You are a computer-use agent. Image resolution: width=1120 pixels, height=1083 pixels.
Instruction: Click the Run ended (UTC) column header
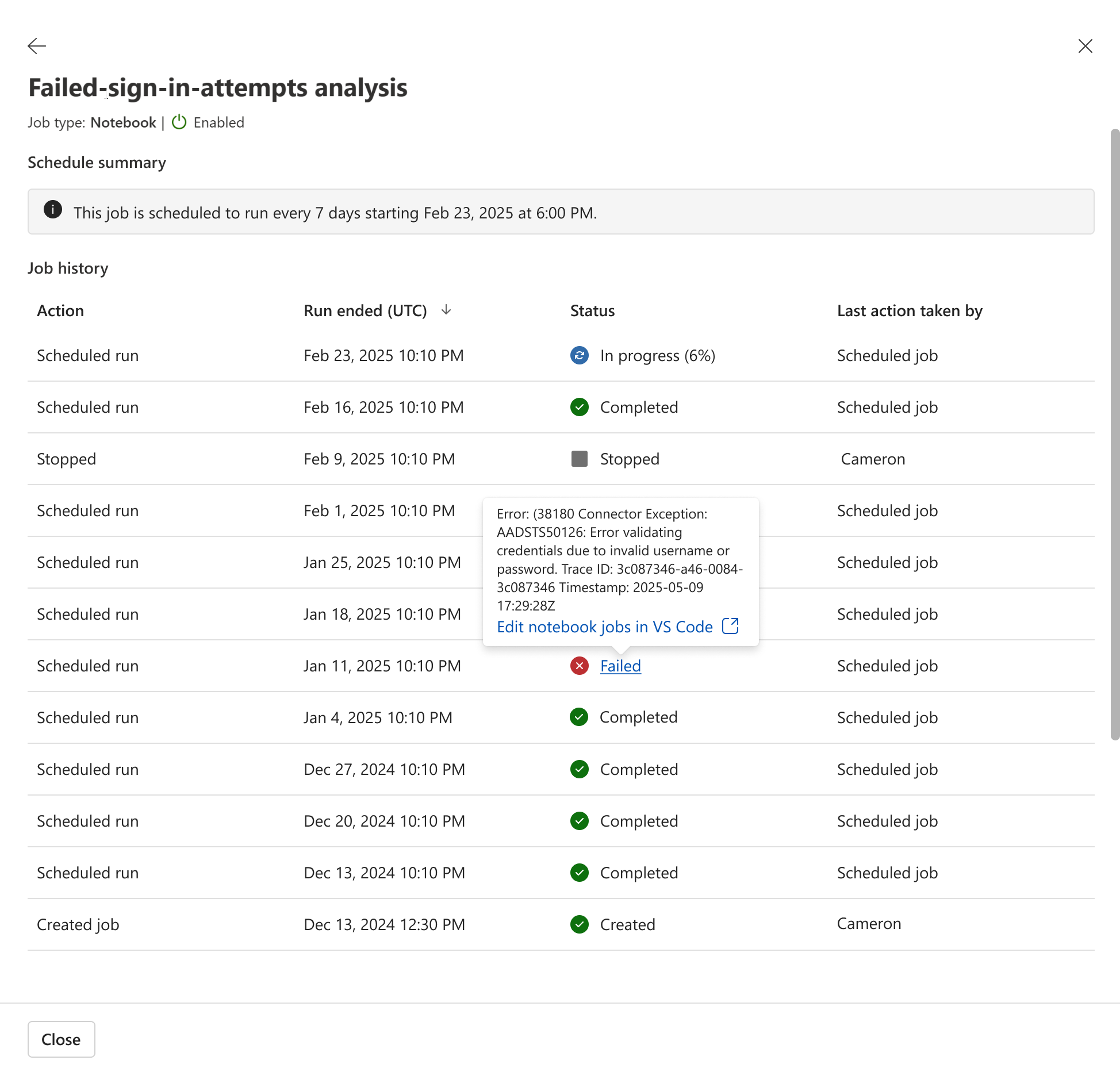365,310
